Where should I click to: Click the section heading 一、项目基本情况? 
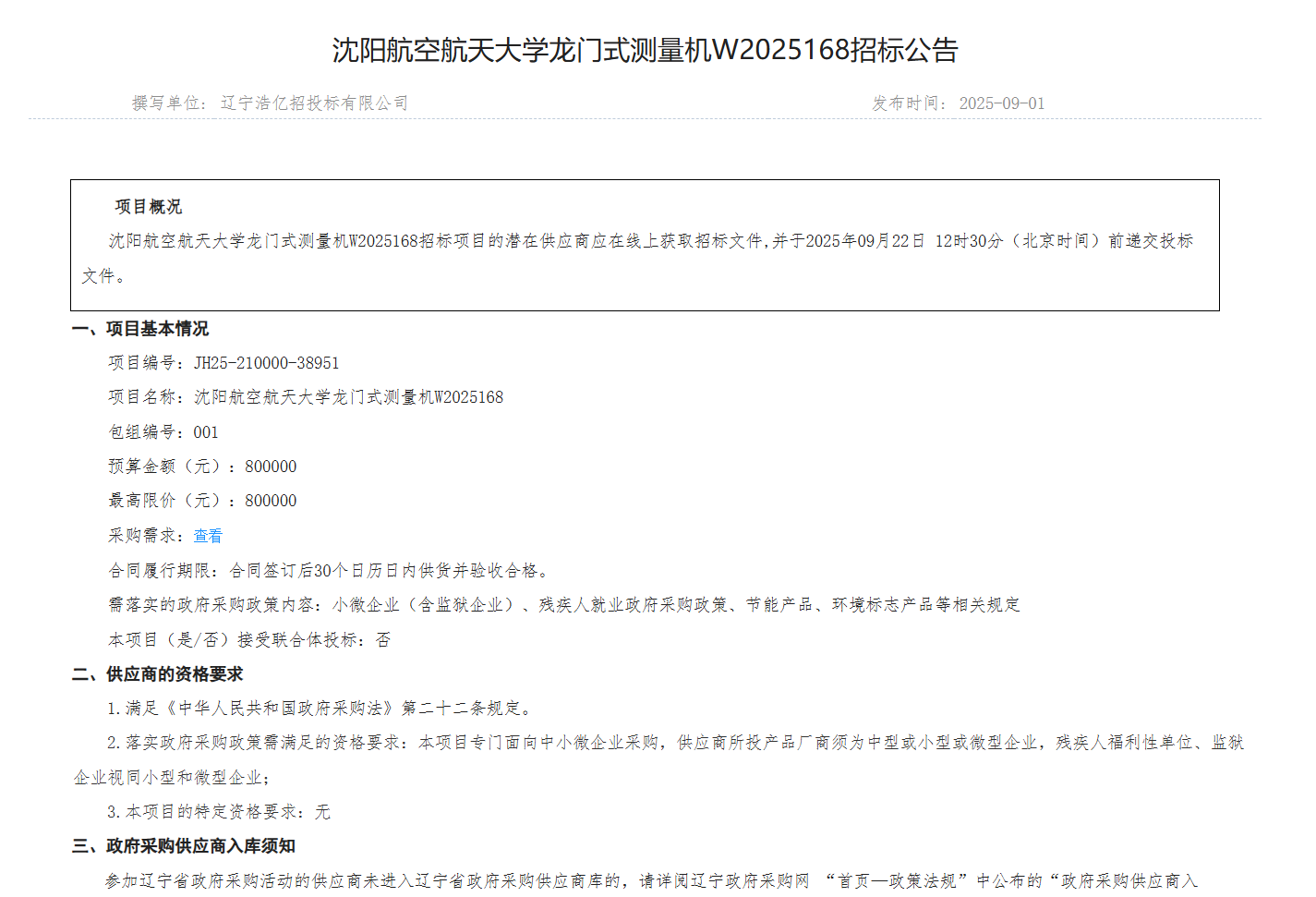[140, 329]
